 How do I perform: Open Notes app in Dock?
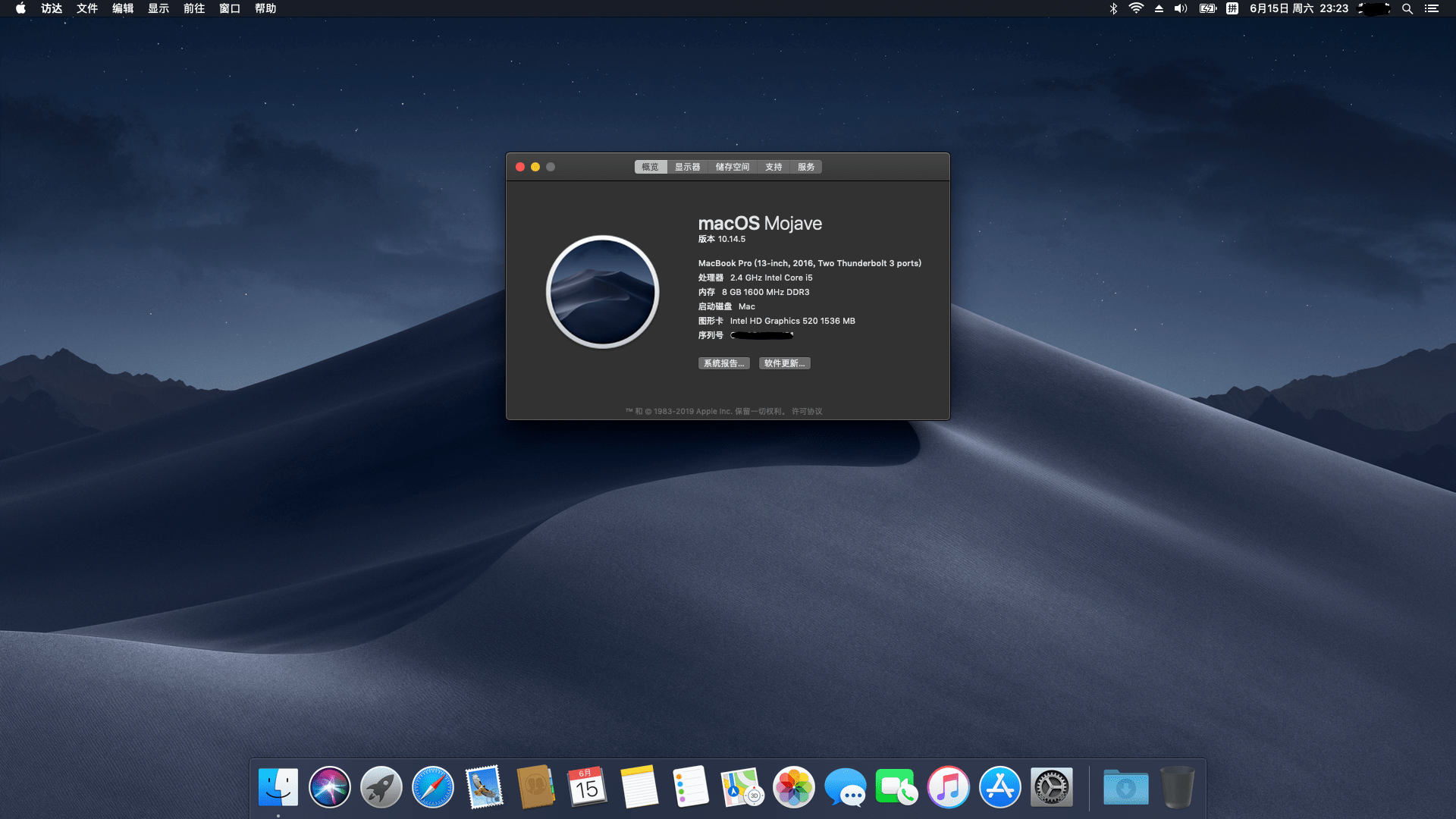[639, 787]
